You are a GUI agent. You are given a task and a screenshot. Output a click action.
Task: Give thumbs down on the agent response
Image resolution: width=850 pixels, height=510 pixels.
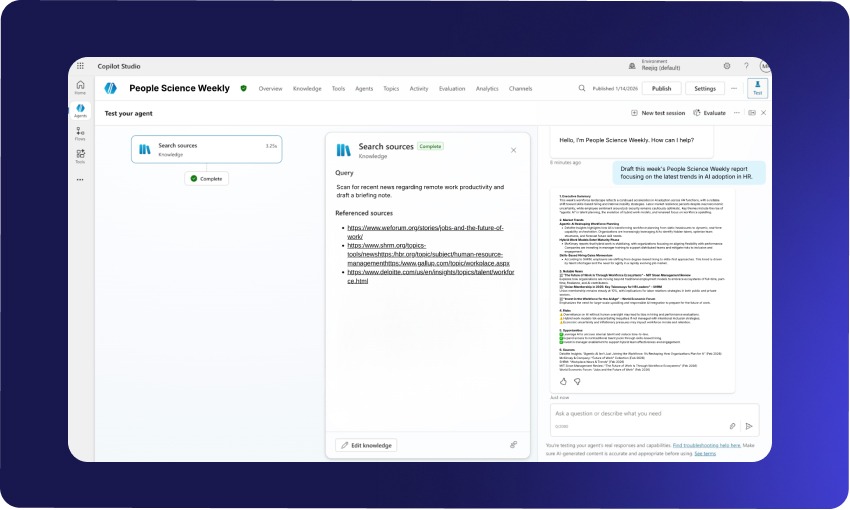[x=577, y=381]
